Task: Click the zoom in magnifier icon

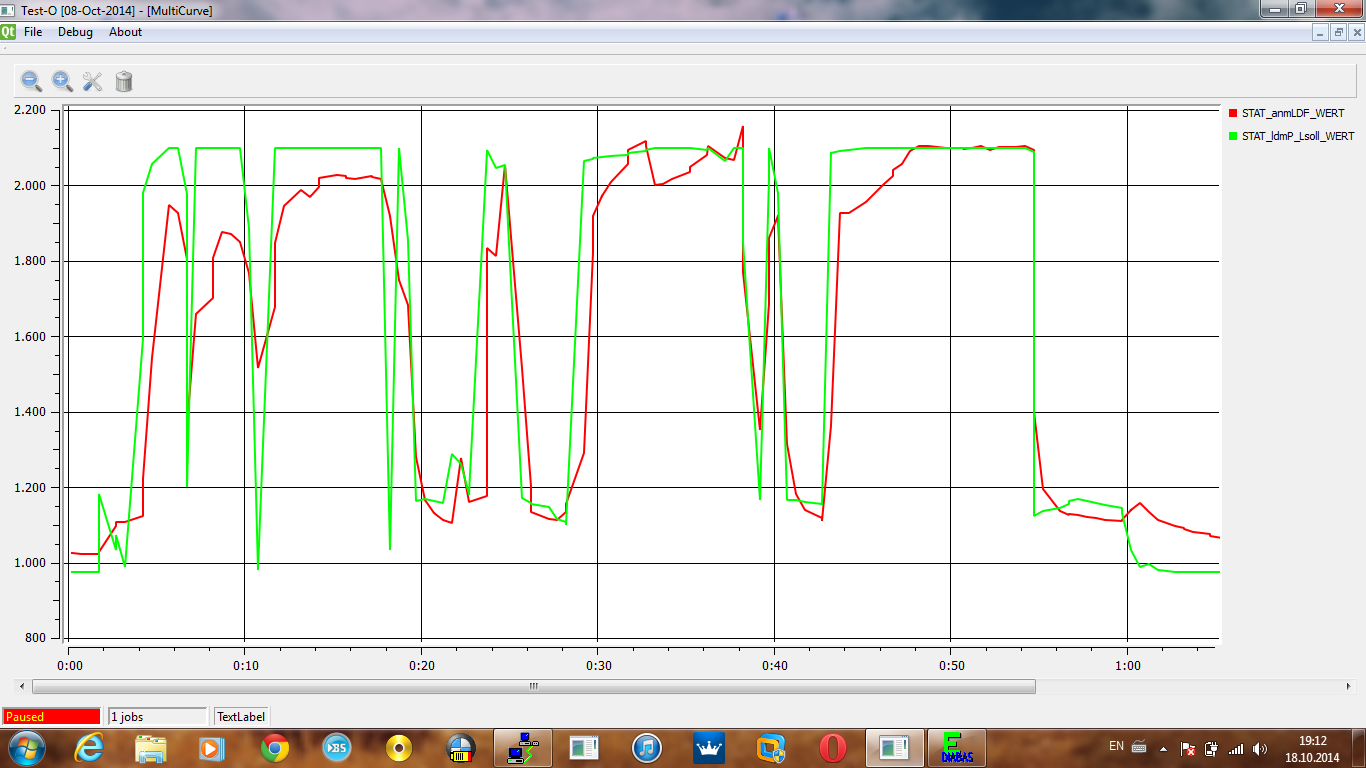Action: pyautogui.click(x=63, y=81)
